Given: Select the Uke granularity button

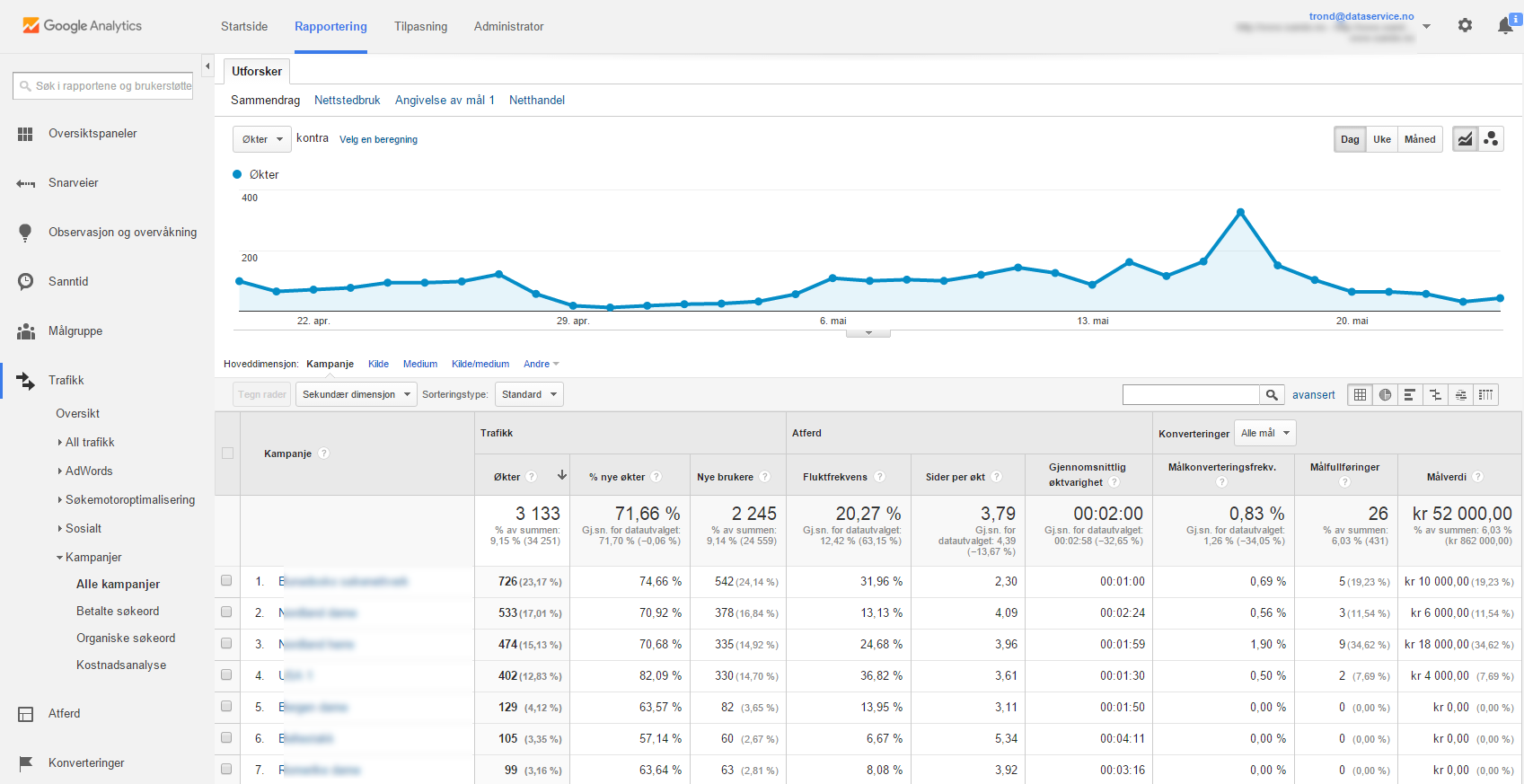Looking at the screenshot, I should click(x=1381, y=139).
